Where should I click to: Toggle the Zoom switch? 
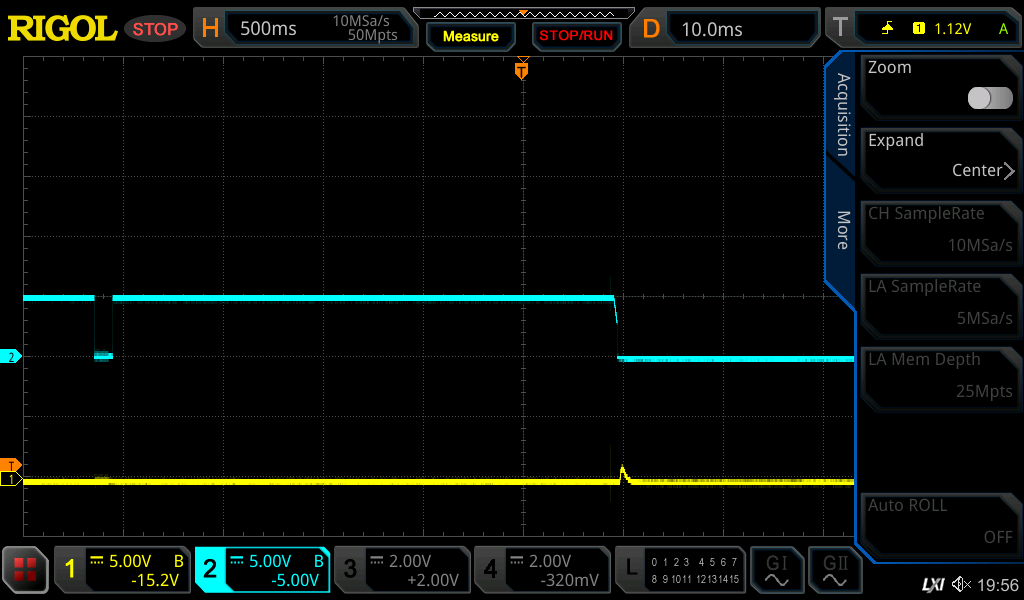pos(990,98)
